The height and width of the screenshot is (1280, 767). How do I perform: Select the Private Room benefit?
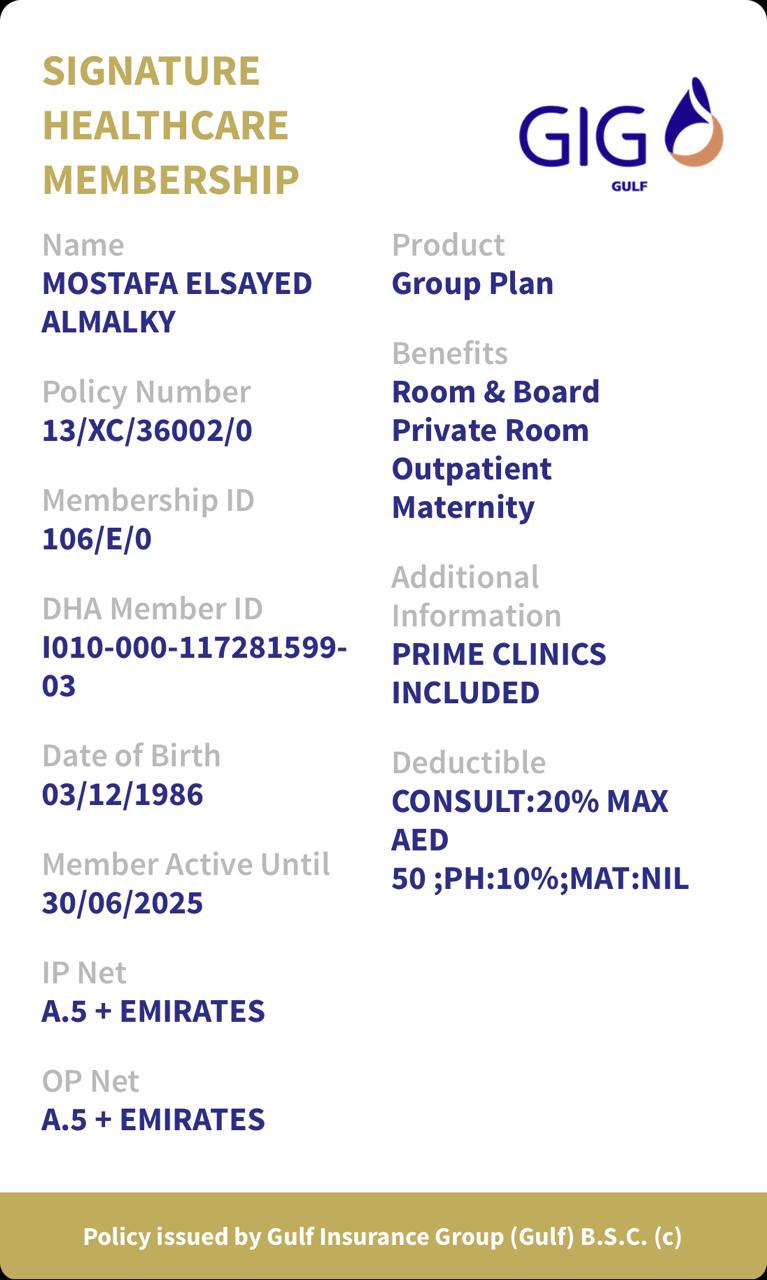click(490, 431)
